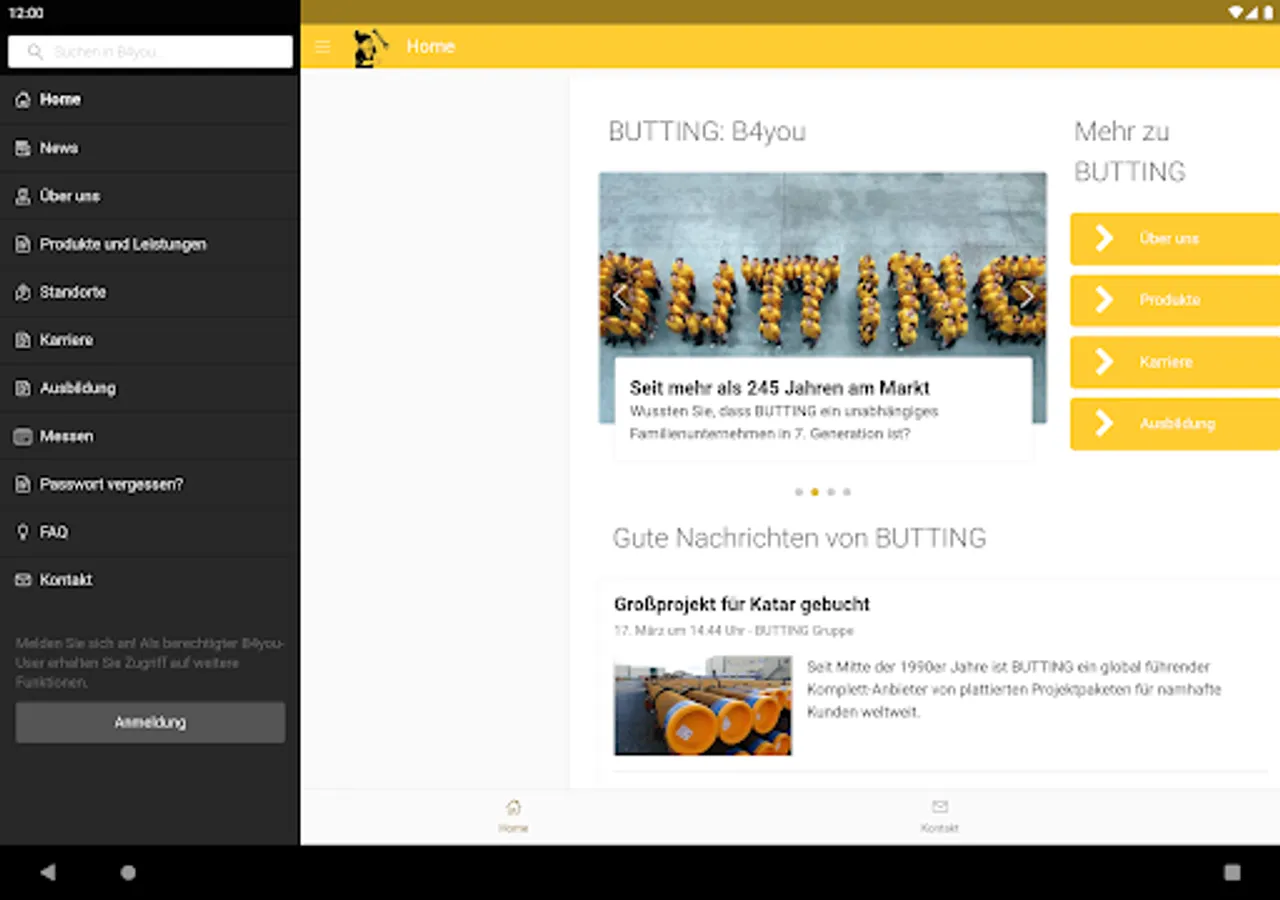Open Über uns in sidebar menu
This screenshot has width=1280, height=900.
pyautogui.click(x=150, y=196)
